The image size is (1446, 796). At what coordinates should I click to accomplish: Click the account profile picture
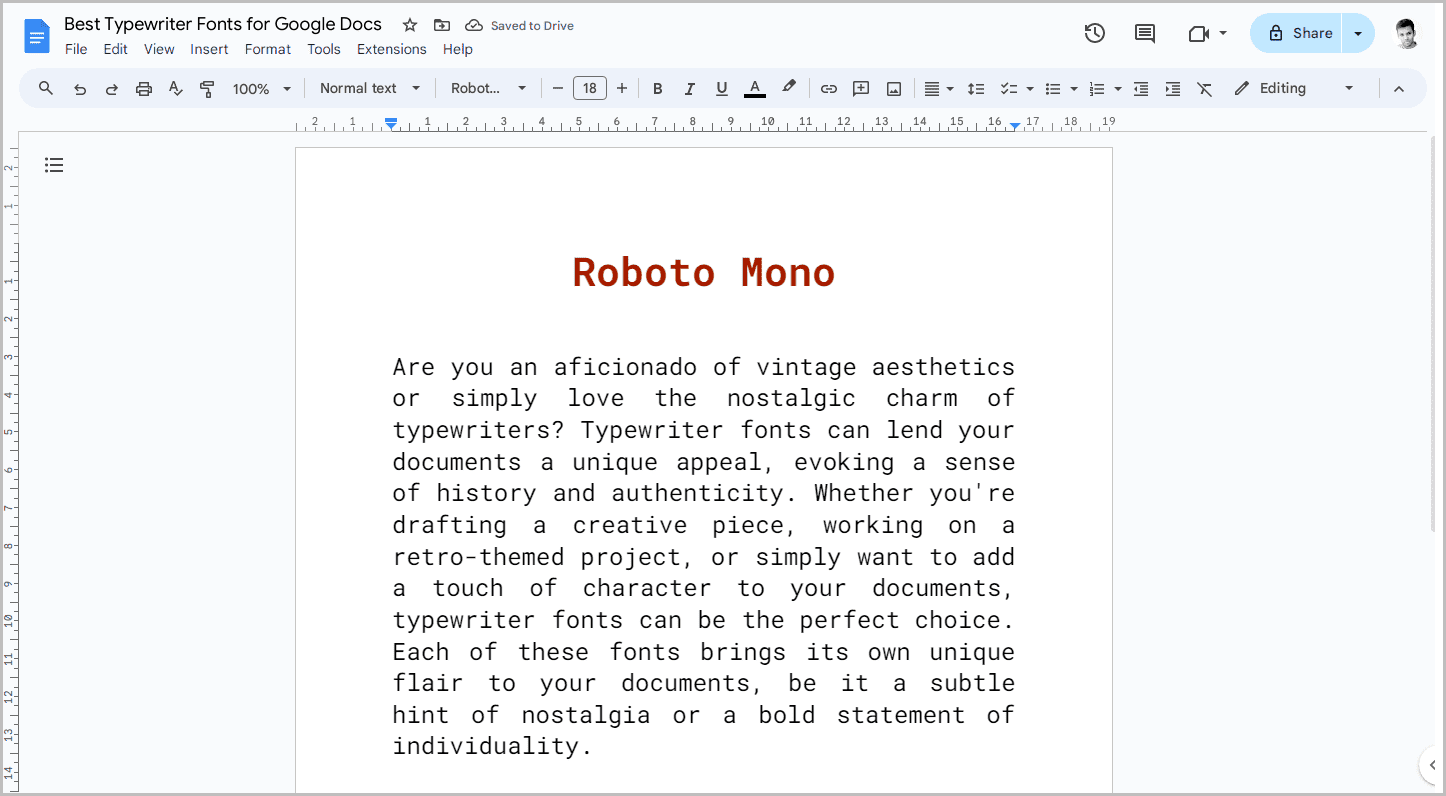click(x=1406, y=33)
